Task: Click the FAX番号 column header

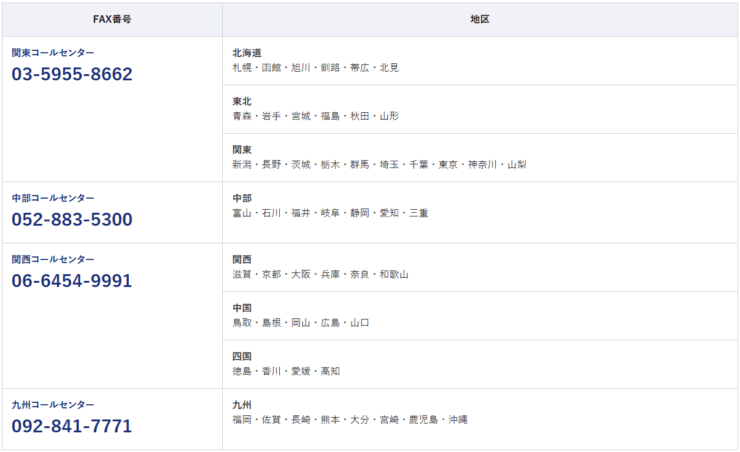Action: click(112, 19)
